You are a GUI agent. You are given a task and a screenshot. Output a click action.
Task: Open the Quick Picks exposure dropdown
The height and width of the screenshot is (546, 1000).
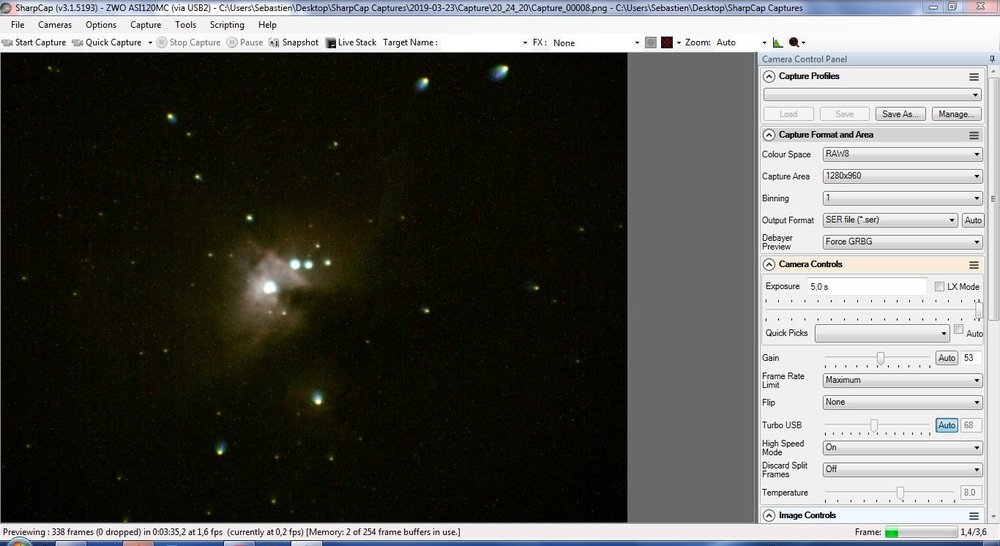pos(882,333)
